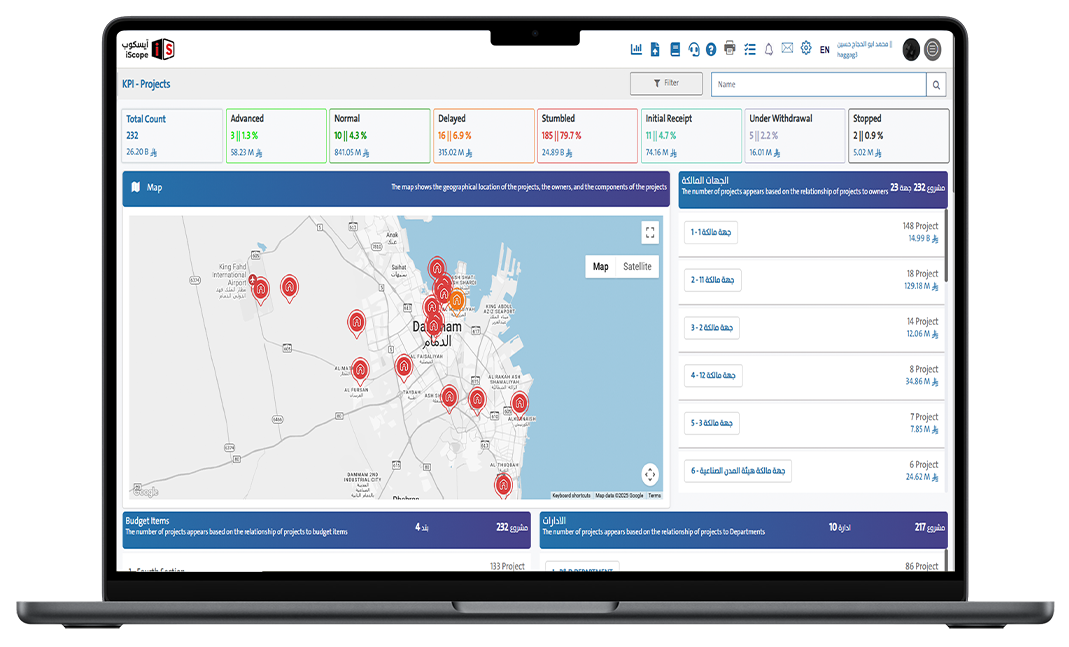The height and width of the screenshot is (647, 1069).
Task: Click the Name search input field
Action: coord(818,85)
